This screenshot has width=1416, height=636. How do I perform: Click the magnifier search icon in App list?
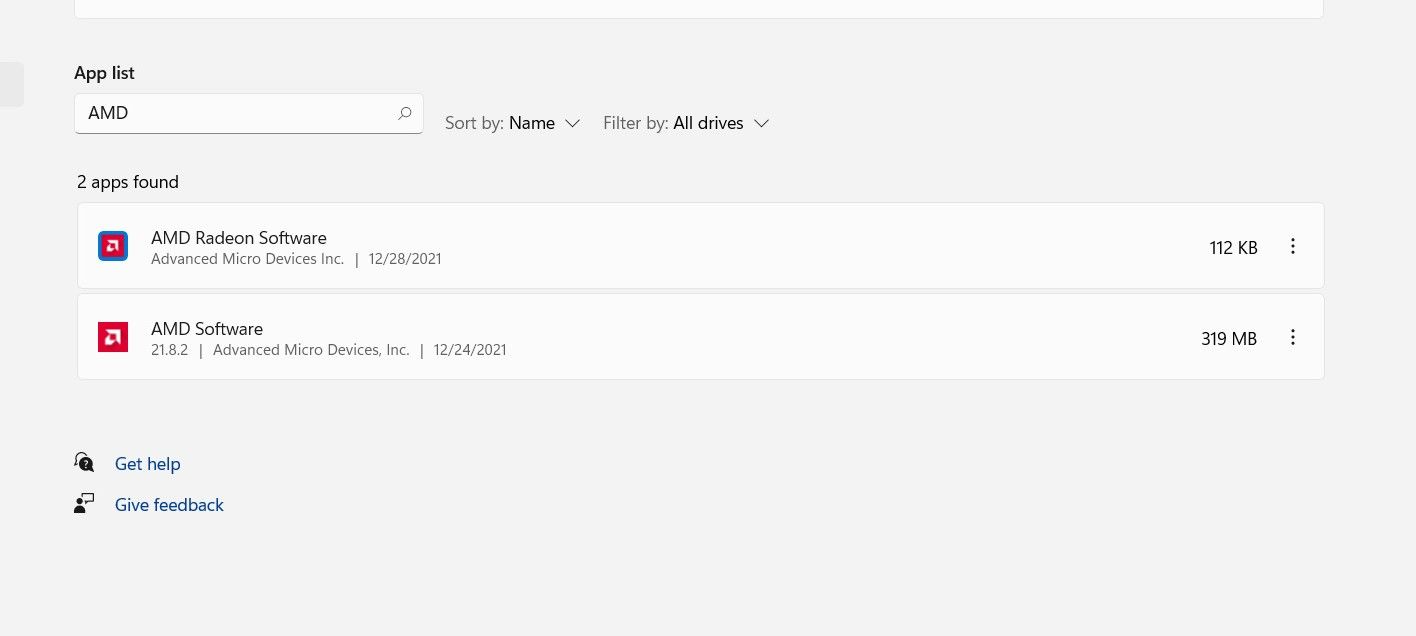point(404,114)
